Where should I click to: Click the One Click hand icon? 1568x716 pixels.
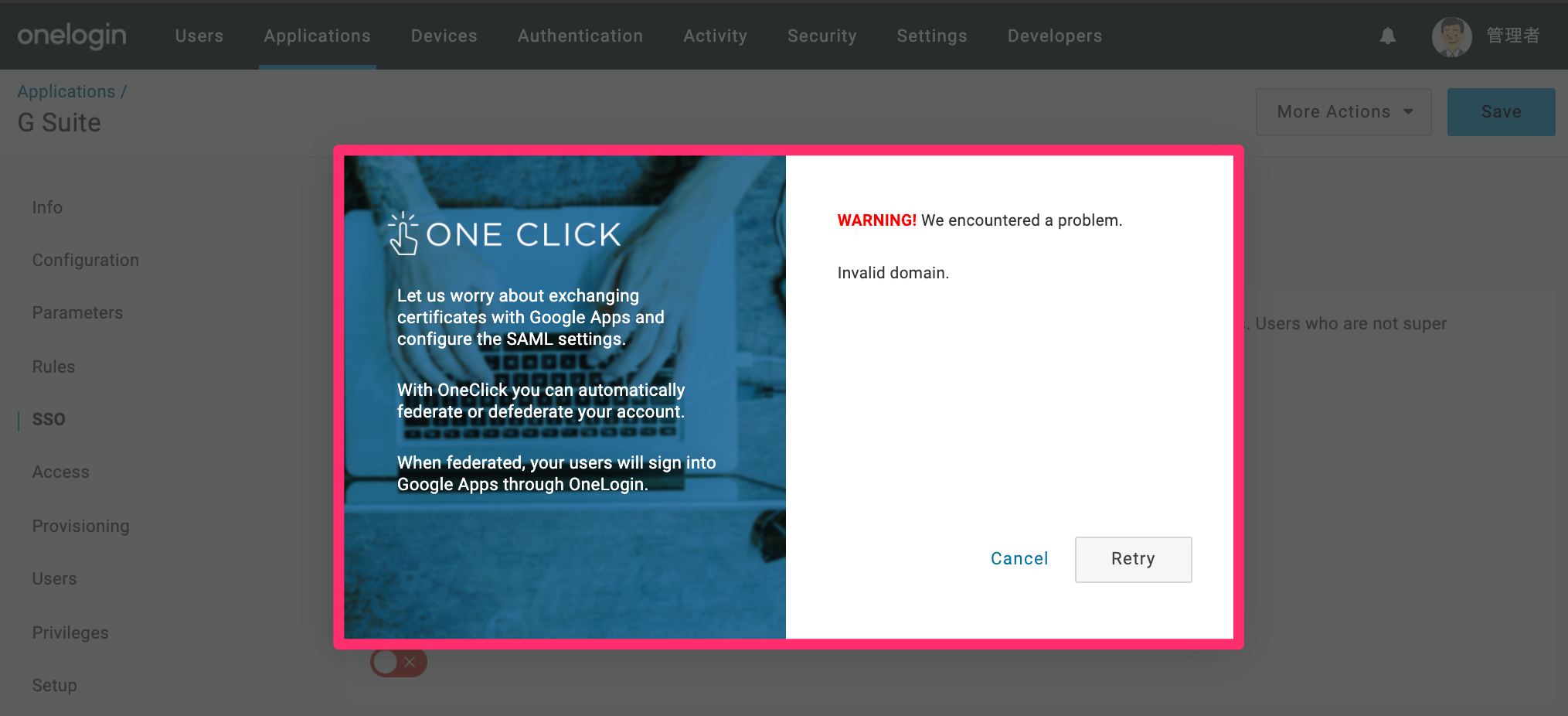click(403, 234)
